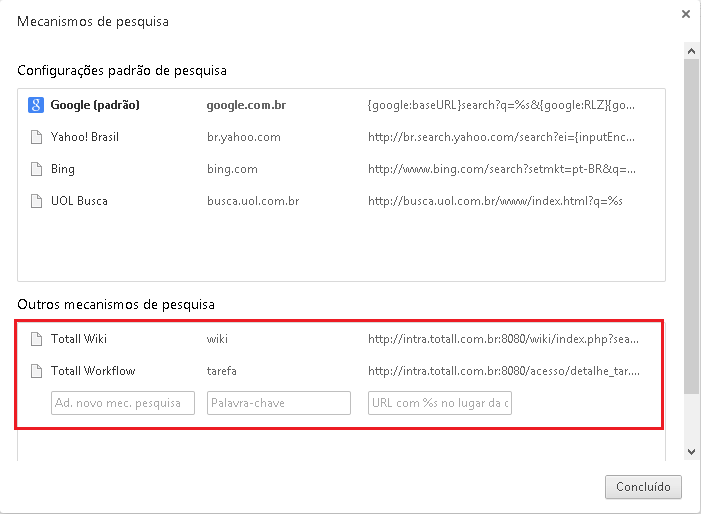Select the Google (padrão) entry name
The height and width of the screenshot is (514, 701).
tap(95, 105)
